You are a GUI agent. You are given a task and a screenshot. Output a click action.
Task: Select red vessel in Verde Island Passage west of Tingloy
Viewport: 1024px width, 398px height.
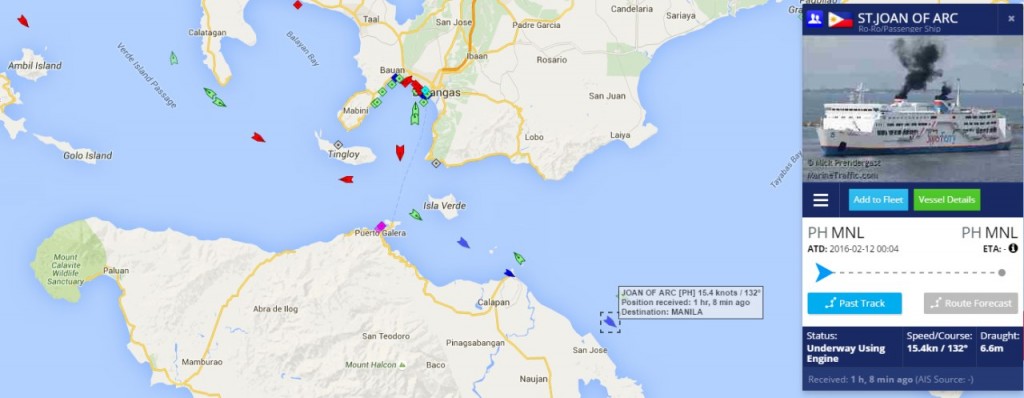[259, 137]
